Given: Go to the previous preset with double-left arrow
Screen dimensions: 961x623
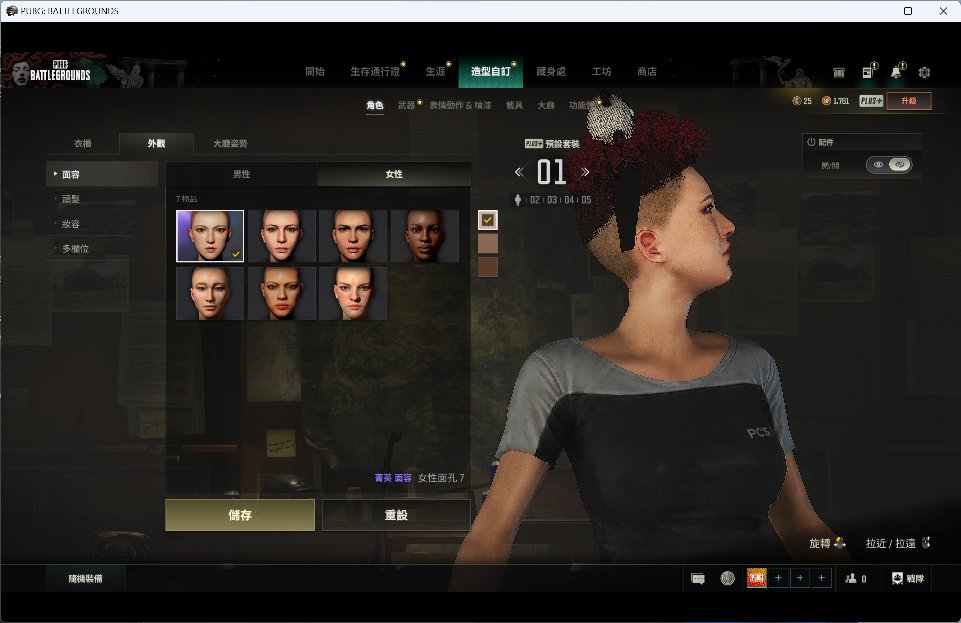Looking at the screenshot, I should click(519, 172).
